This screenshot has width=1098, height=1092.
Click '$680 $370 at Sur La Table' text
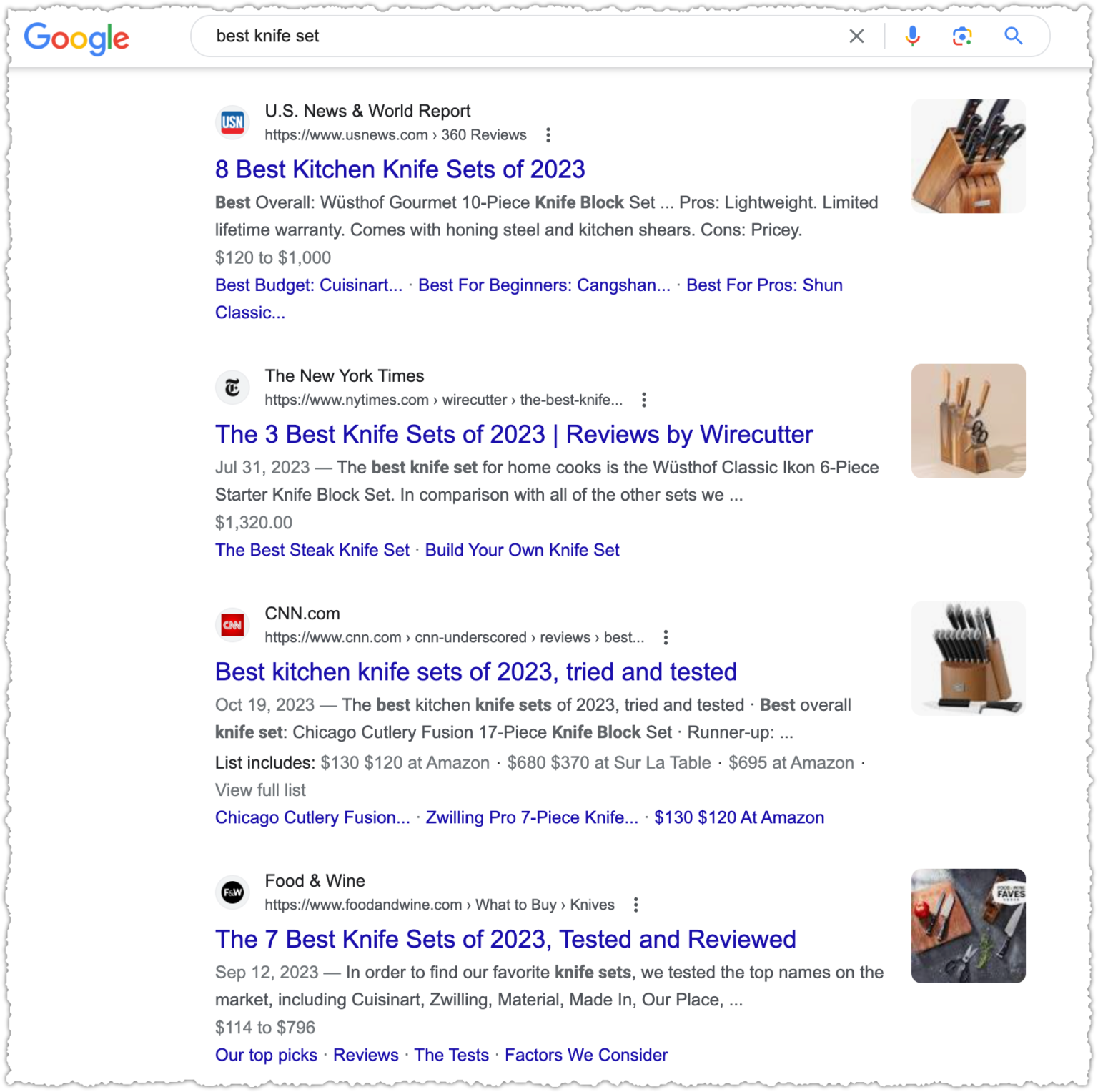(609, 763)
